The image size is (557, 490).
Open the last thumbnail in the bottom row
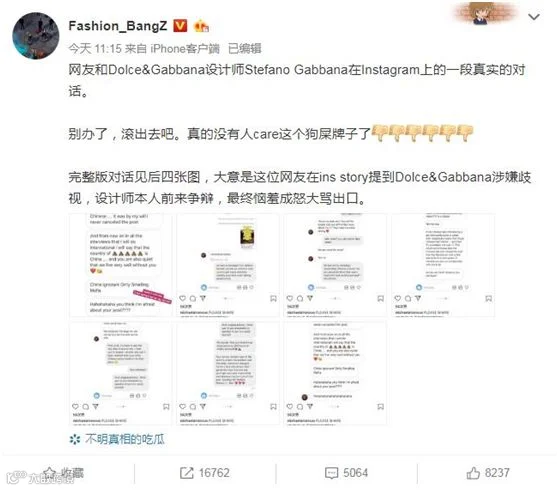(335, 373)
